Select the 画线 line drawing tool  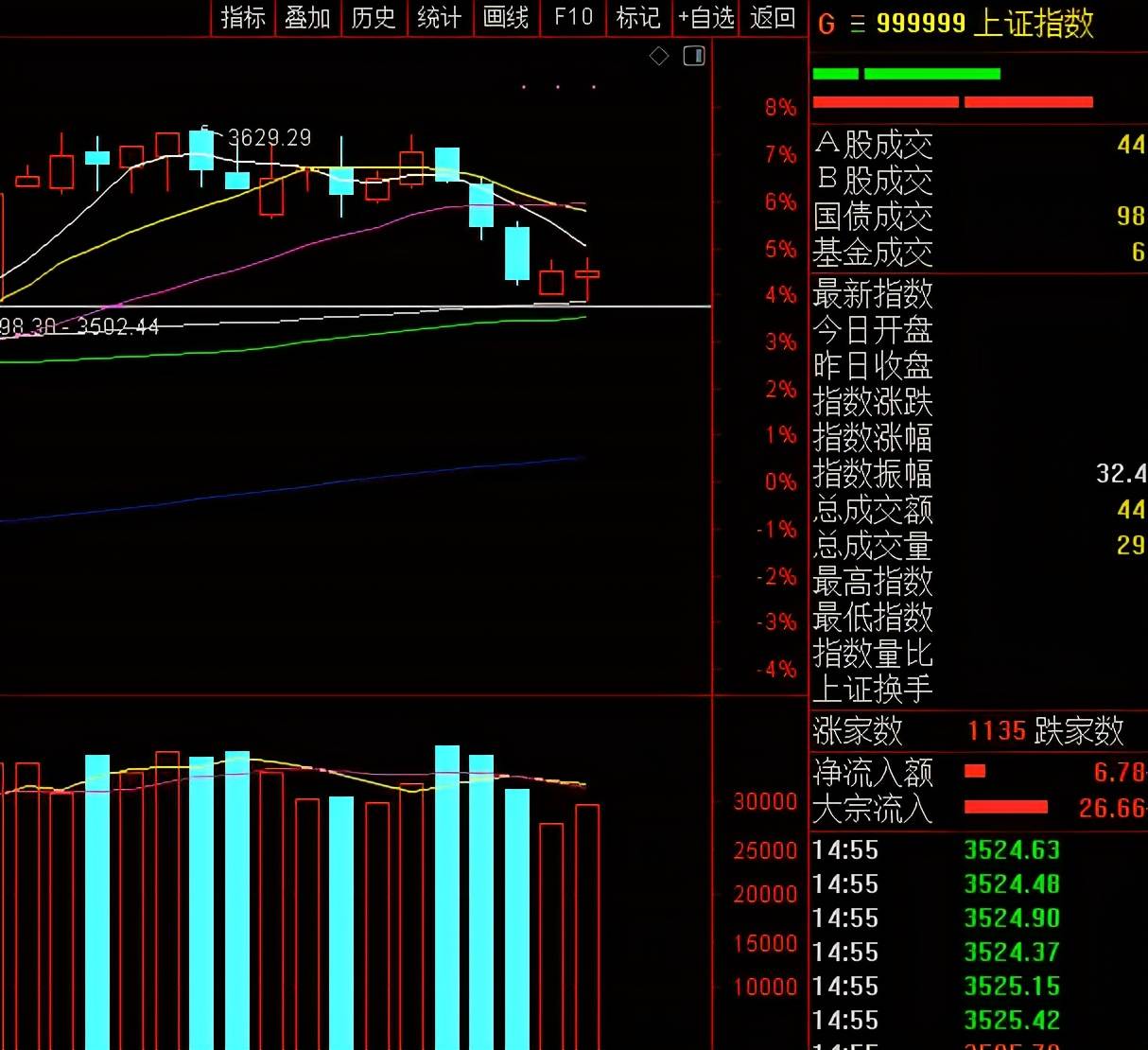click(x=506, y=18)
